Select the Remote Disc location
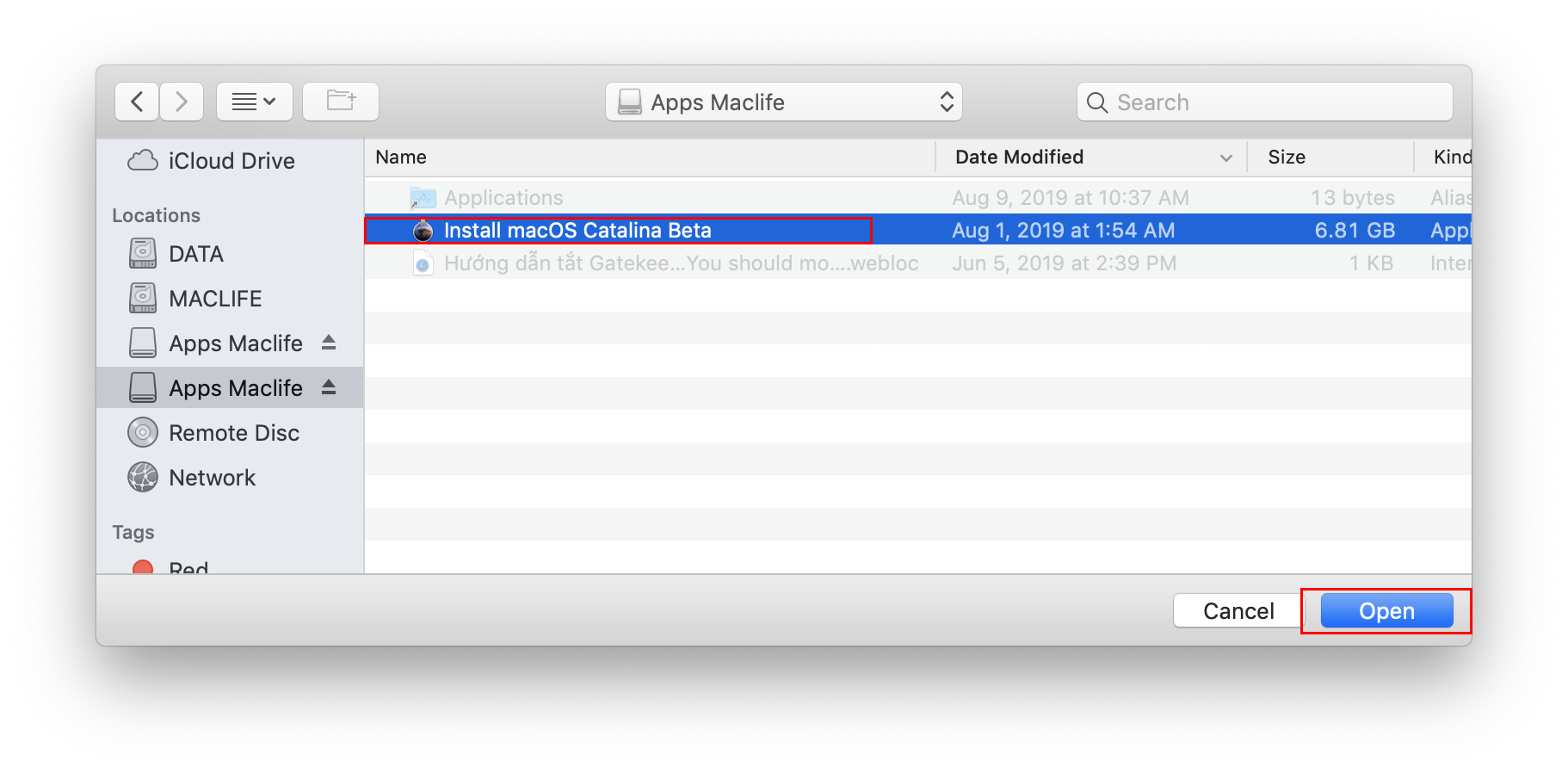Screen dimensions: 1568x773 pyautogui.click(x=233, y=433)
